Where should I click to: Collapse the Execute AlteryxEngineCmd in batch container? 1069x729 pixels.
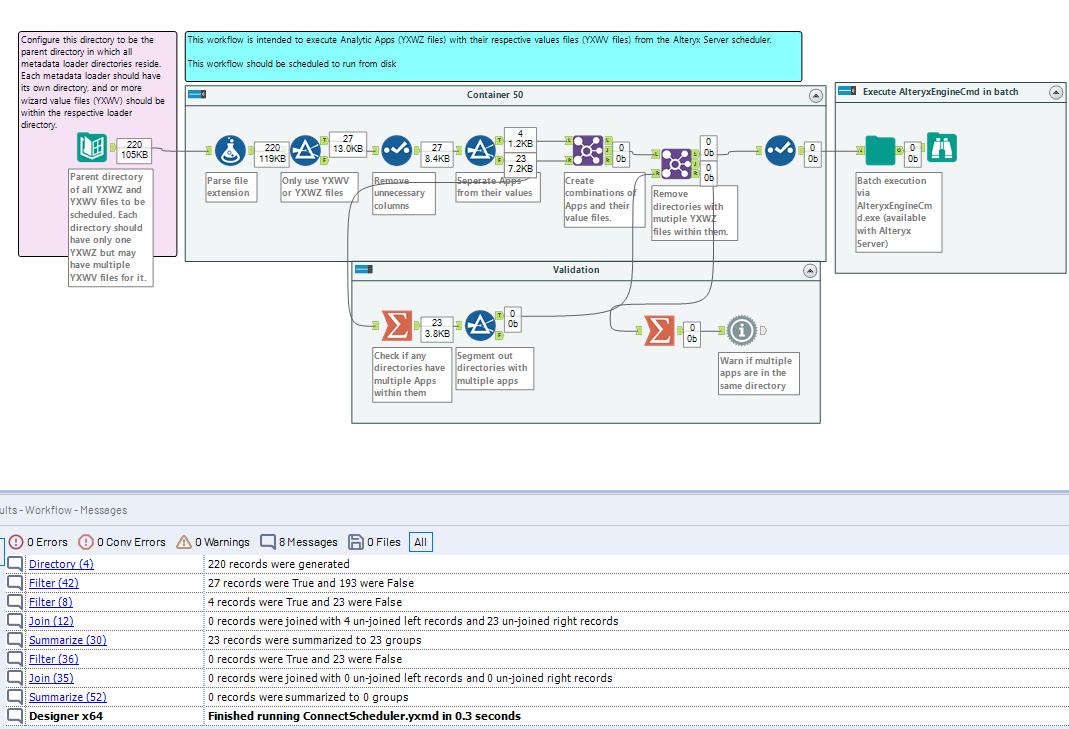tap(1055, 91)
